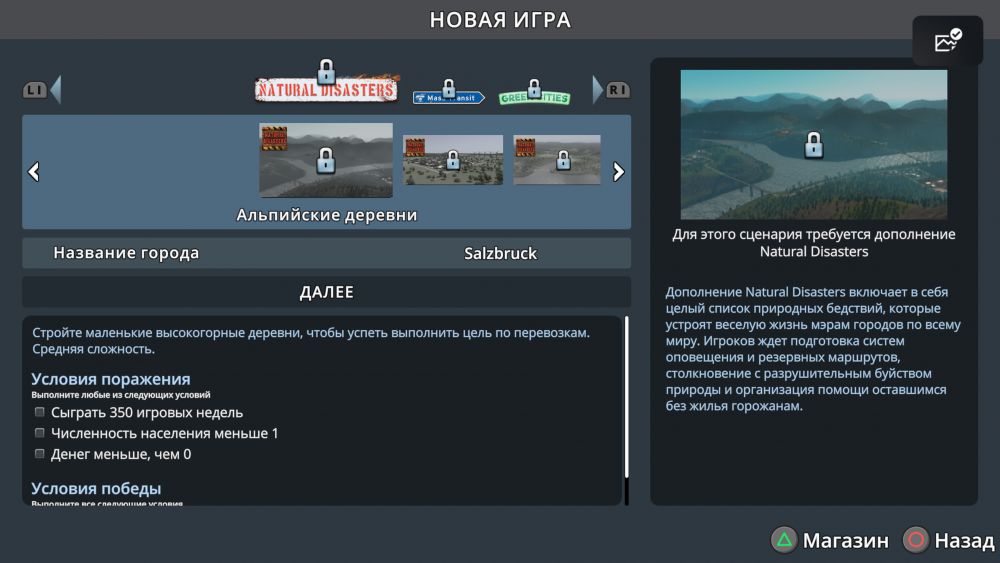
Task: Click the green triangle Магазин icon
Action: [784, 540]
